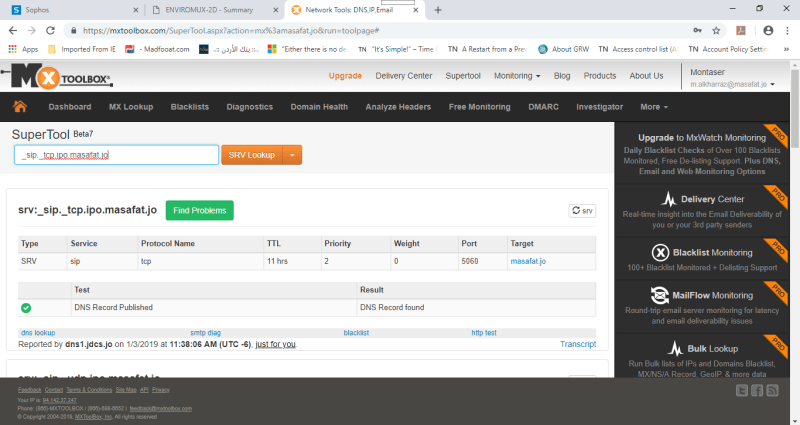Click 'just for you' link
Image resolution: width=800 pixels, height=425 pixels.
tap(276, 344)
